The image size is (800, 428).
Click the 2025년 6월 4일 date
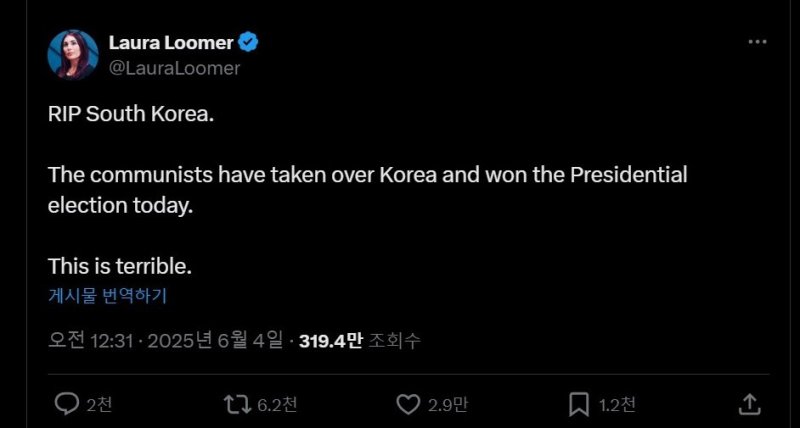[215, 341]
